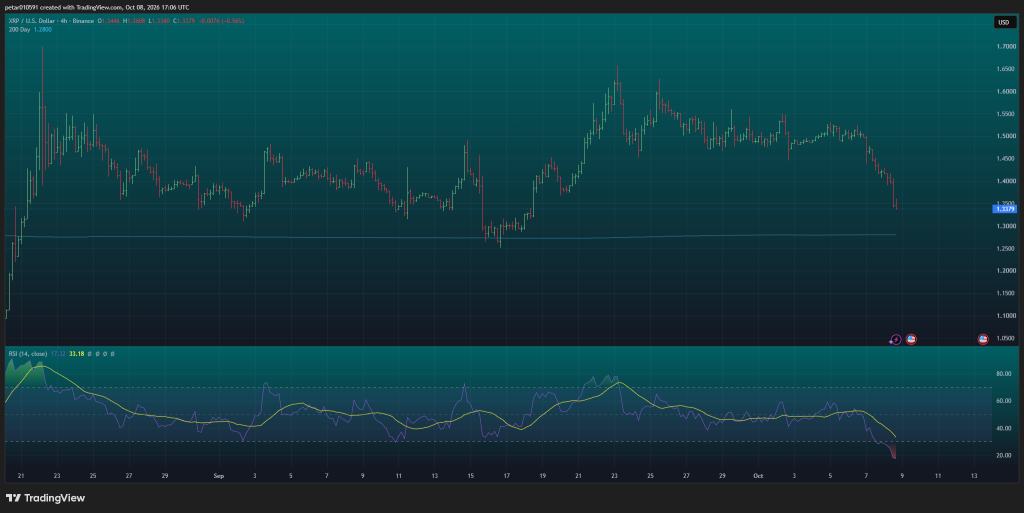The image size is (1024, 513).
Task: Open the US flag event beside the lightning icon
Action: pos(911,339)
